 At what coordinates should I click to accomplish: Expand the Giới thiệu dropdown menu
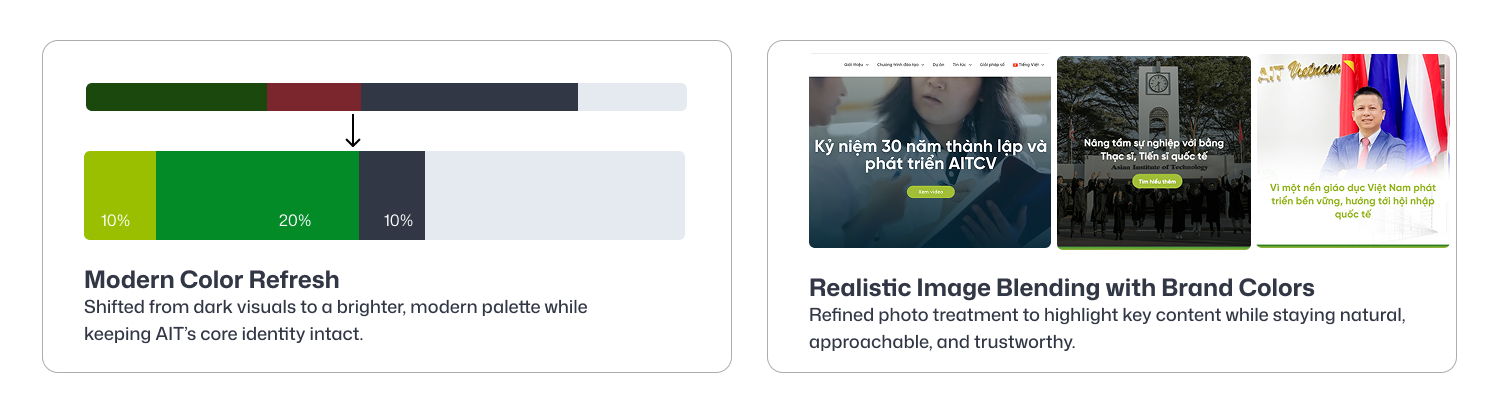pyautogui.click(x=856, y=65)
